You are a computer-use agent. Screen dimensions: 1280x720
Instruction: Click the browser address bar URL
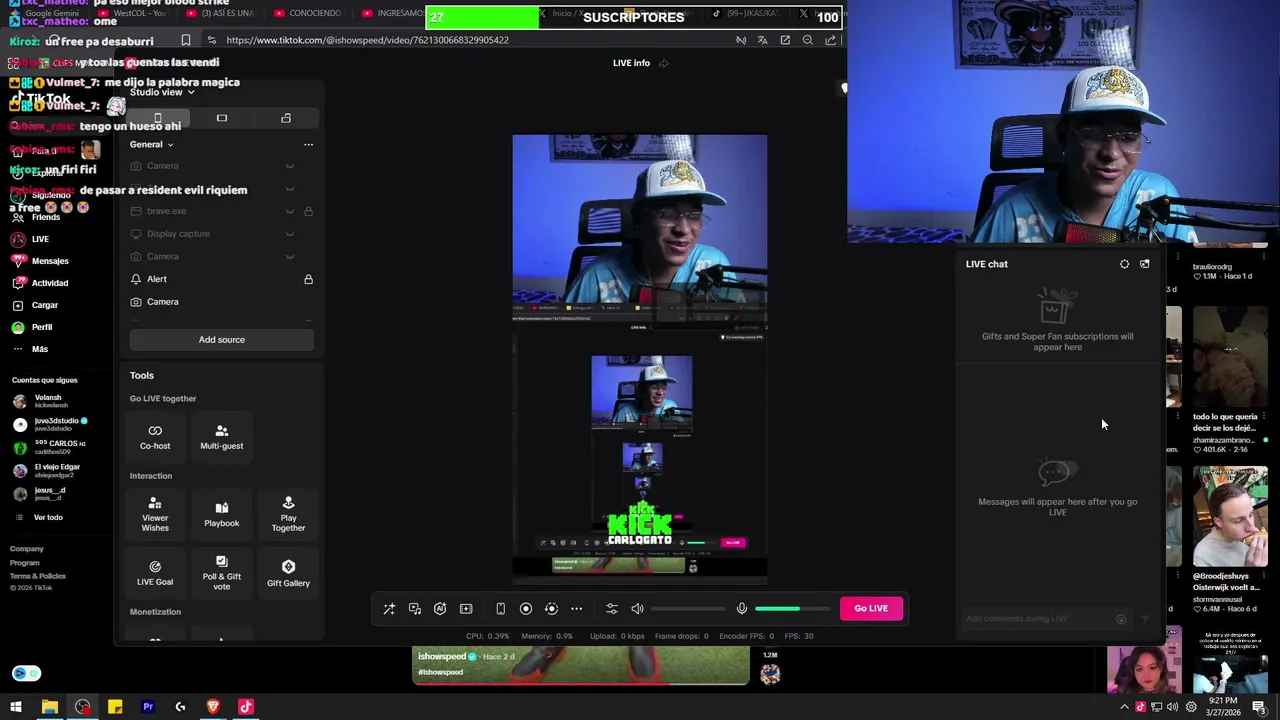click(x=368, y=40)
